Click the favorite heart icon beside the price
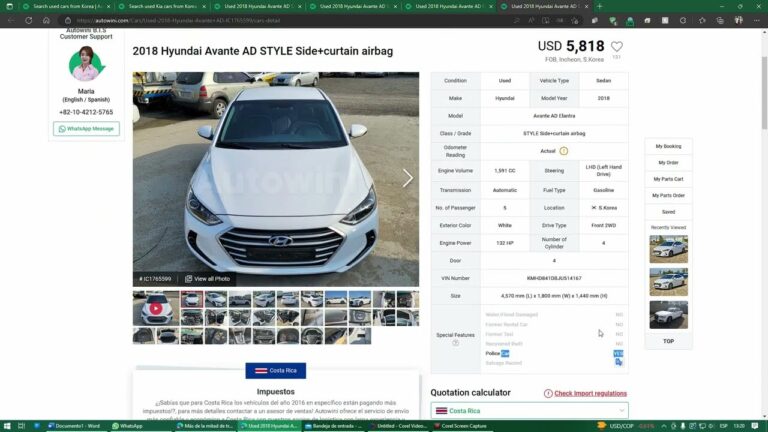Image resolution: width=768 pixels, height=432 pixels. (x=617, y=47)
